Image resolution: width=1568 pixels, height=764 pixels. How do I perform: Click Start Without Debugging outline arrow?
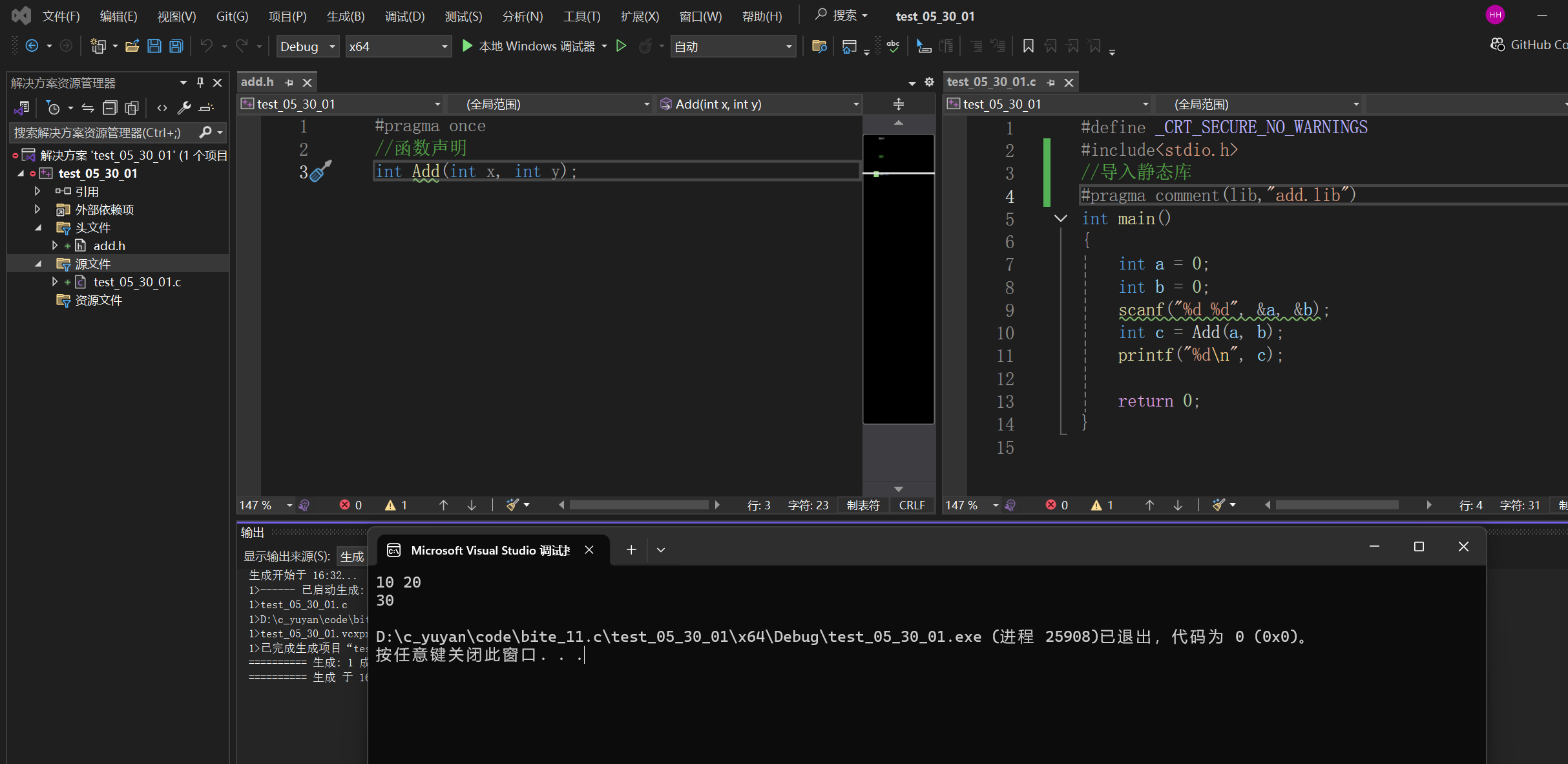click(x=621, y=46)
